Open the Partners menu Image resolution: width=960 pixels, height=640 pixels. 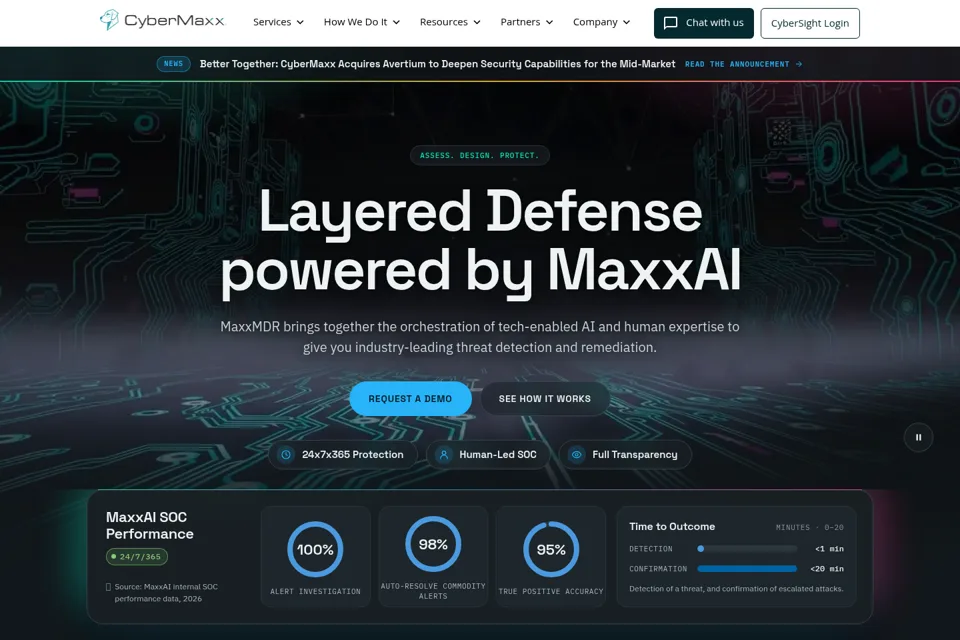point(527,22)
